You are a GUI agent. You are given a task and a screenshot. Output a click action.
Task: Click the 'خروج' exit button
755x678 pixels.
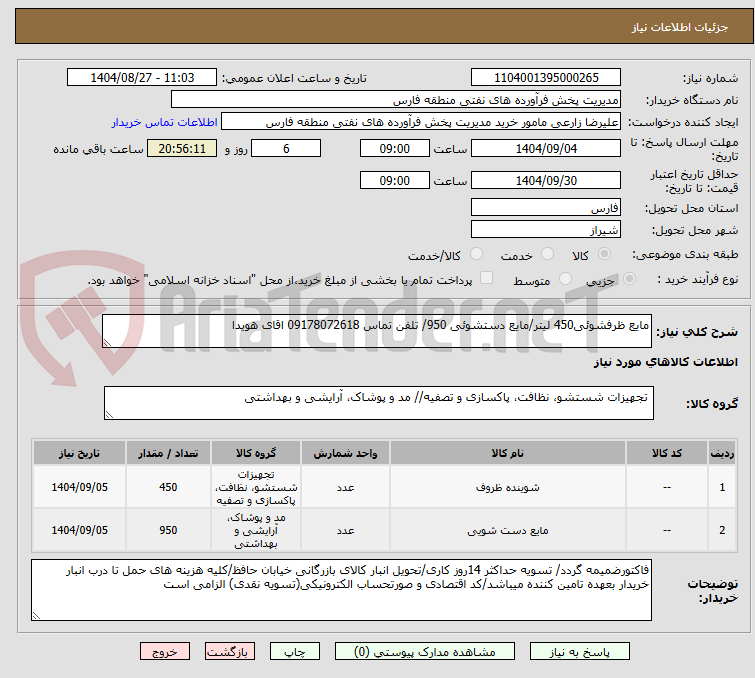tap(165, 652)
